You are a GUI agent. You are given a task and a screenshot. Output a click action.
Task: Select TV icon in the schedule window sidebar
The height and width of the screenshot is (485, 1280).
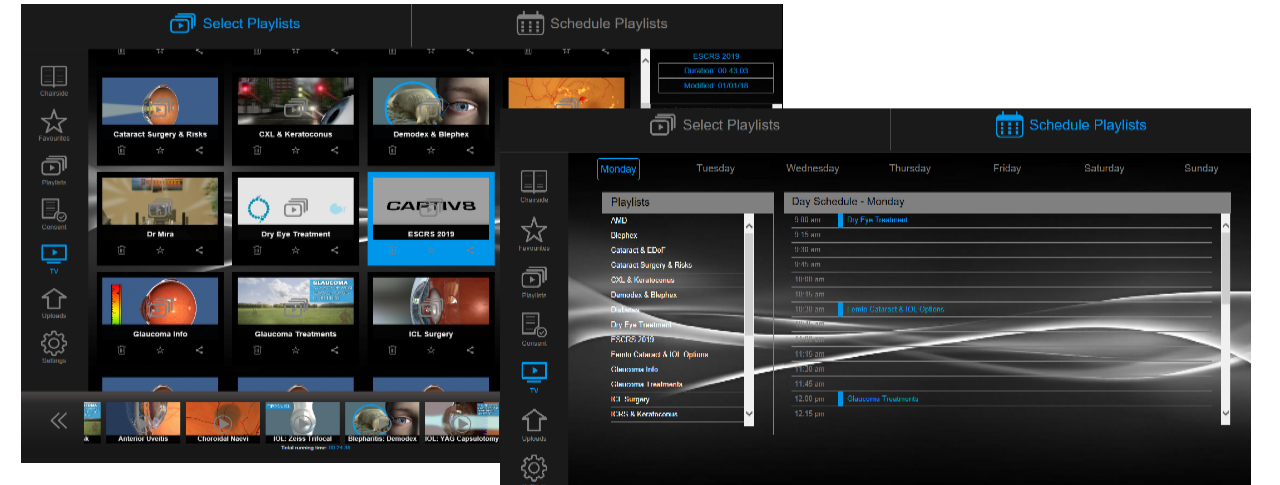click(x=535, y=377)
